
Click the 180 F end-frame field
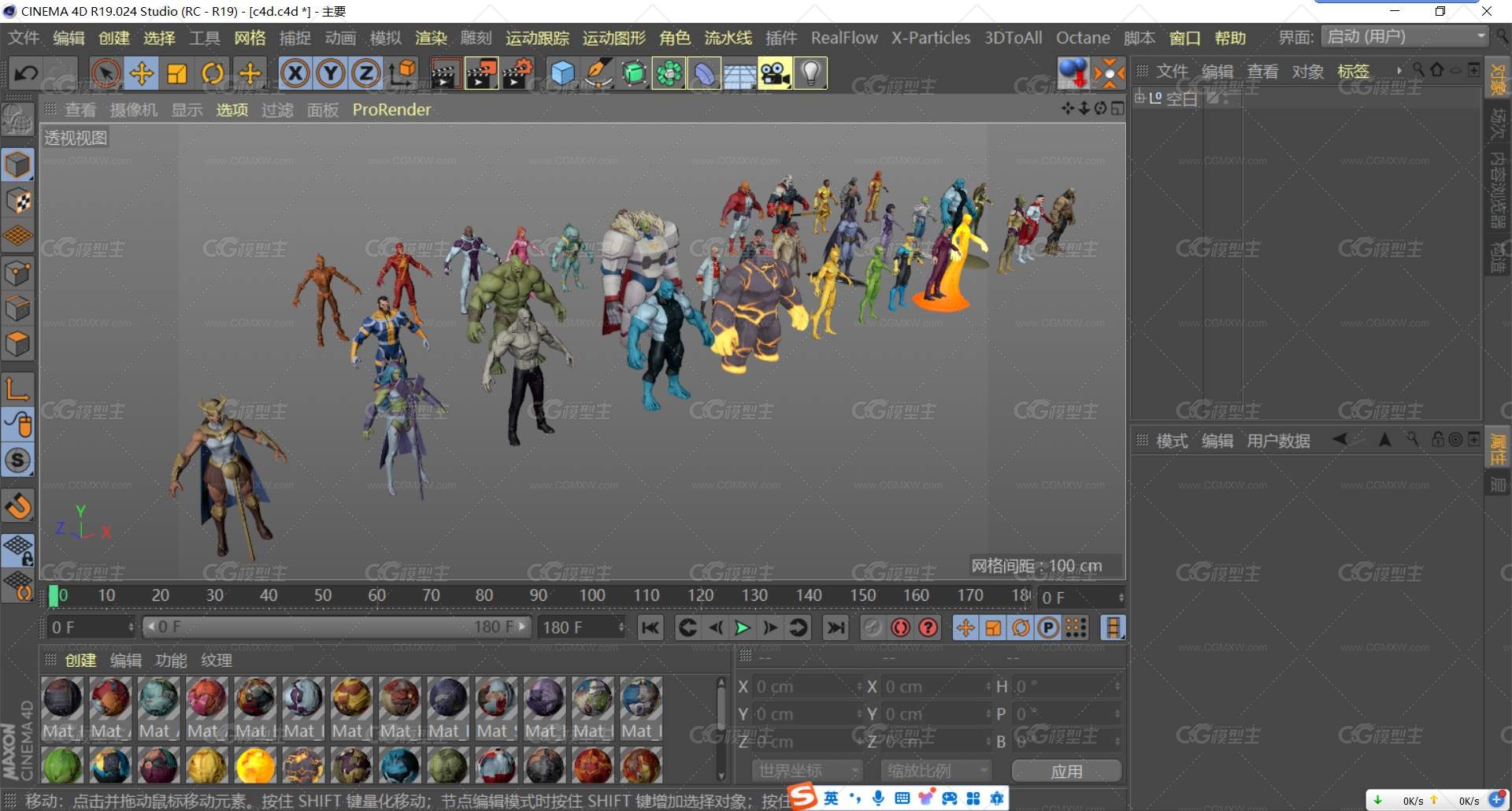coord(583,628)
